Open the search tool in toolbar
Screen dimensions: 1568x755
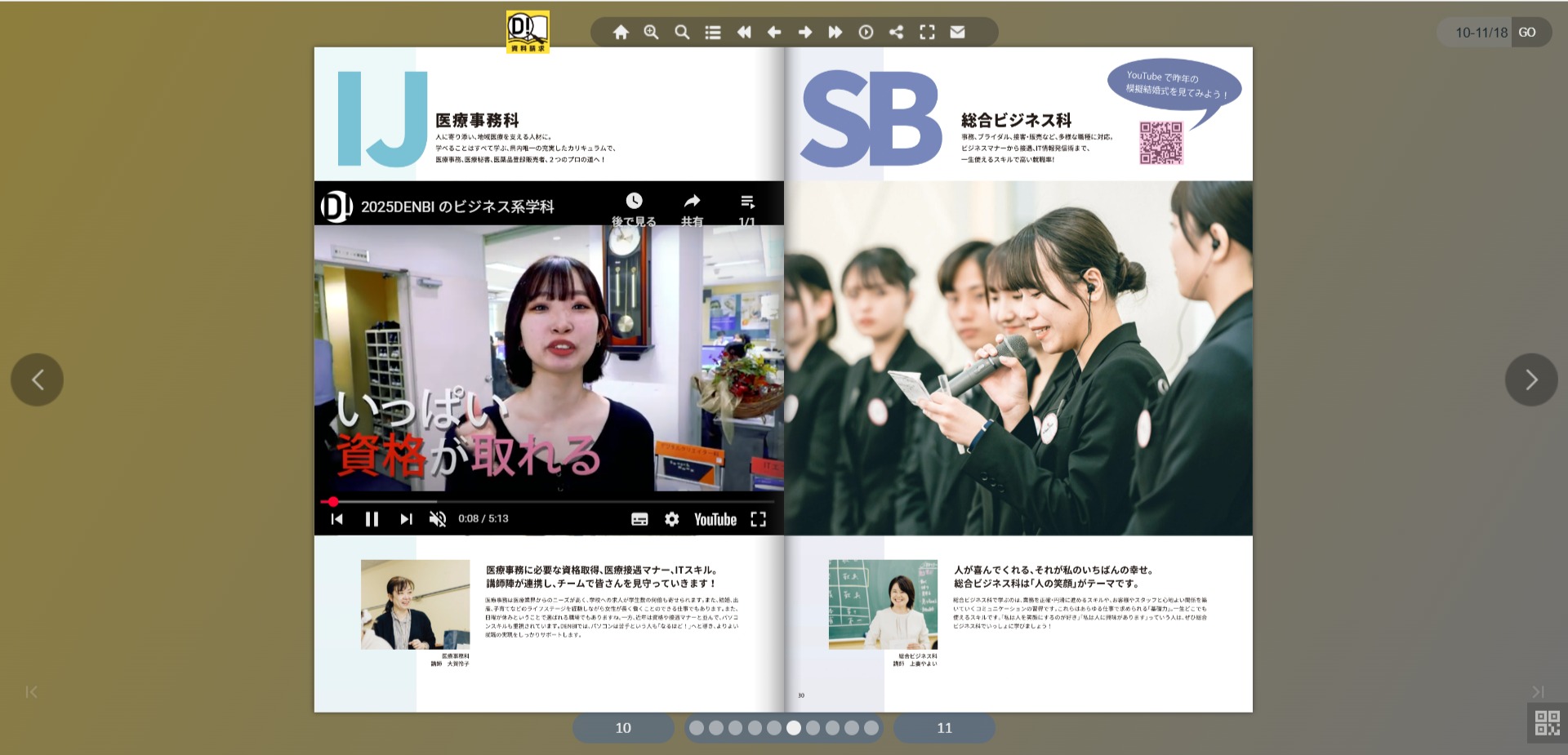(x=682, y=33)
